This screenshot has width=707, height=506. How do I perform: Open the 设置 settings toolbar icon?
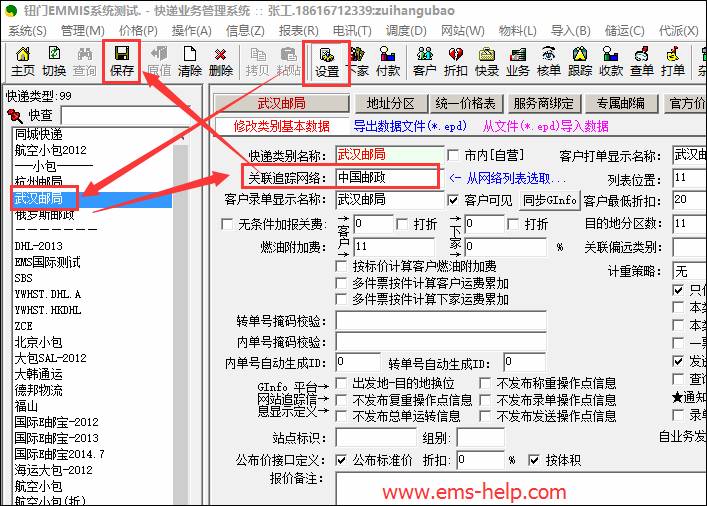(327, 63)
